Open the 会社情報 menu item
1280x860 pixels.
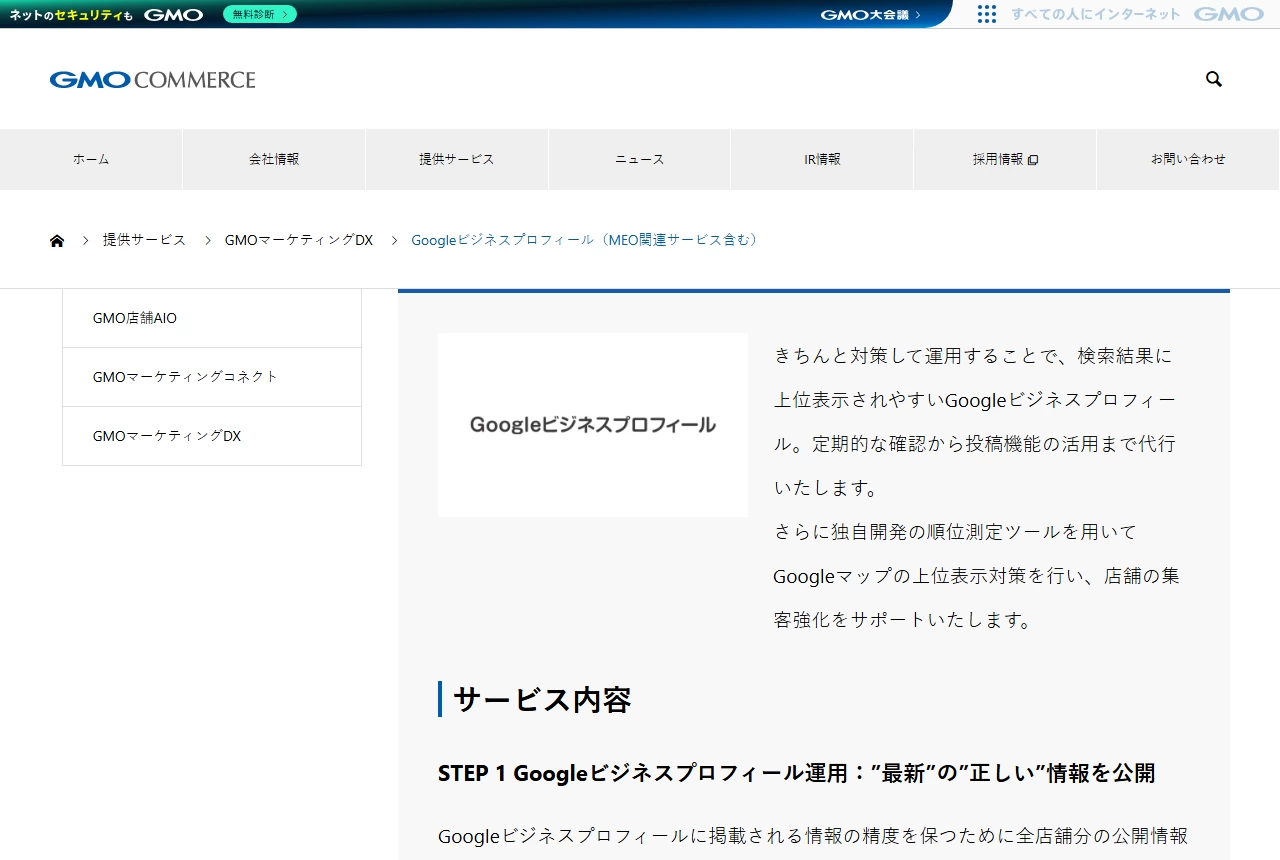pyautogui.click(x=274, y=159)
